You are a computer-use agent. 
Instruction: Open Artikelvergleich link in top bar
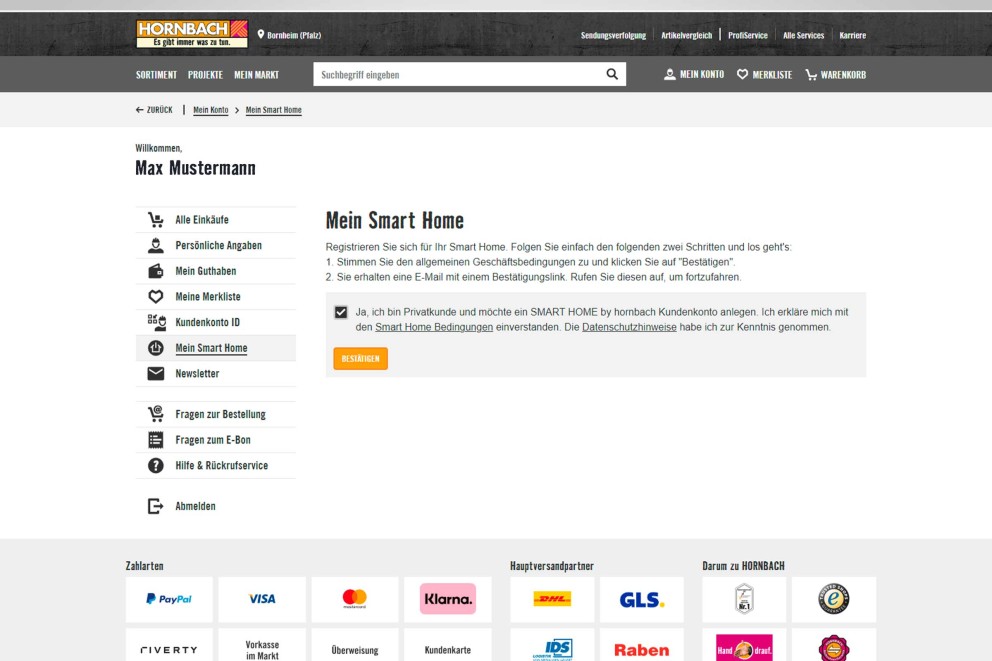pyautogui.click(x=686, y=35)
